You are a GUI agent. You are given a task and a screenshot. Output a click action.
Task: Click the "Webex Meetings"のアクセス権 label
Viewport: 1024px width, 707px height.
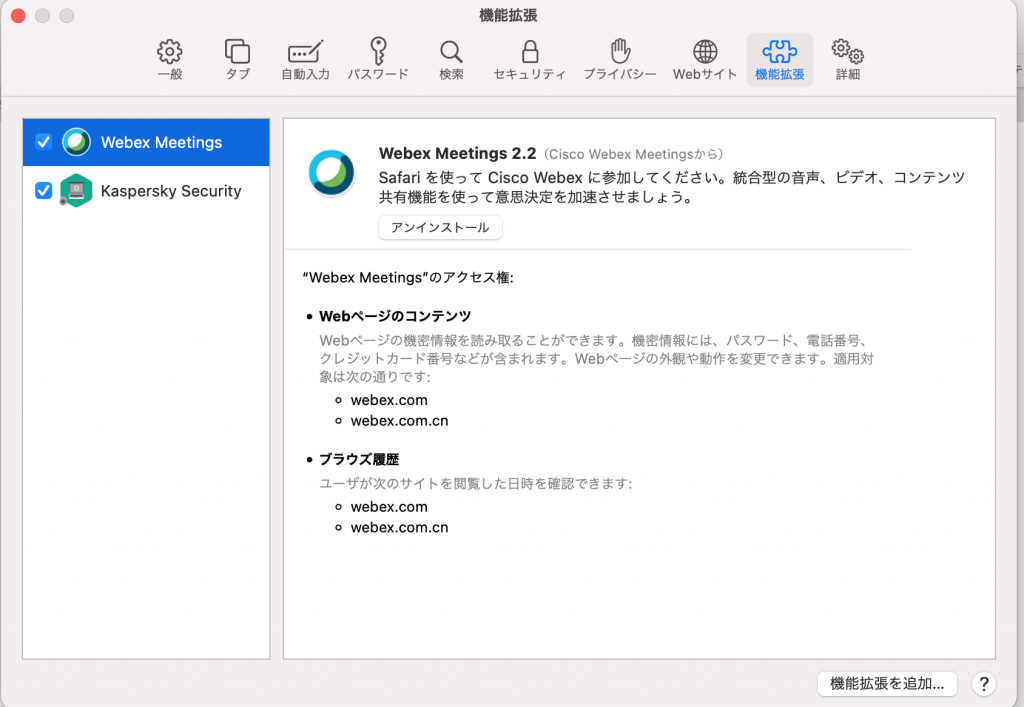408,278
